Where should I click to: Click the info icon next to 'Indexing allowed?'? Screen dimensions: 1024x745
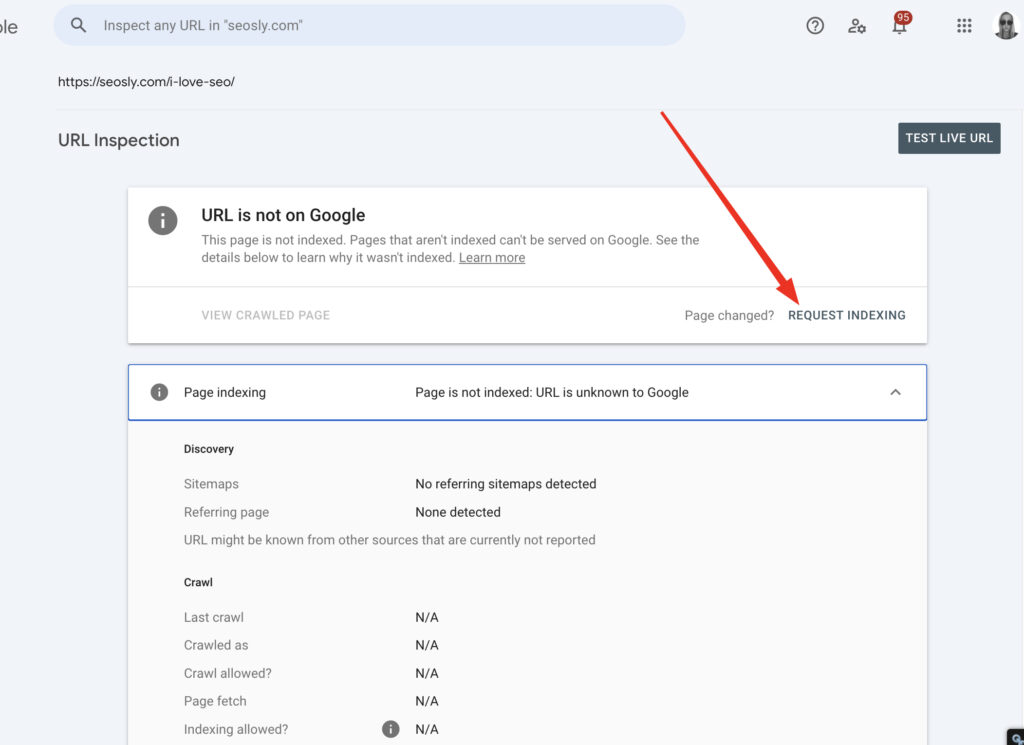(x=391, y=729)
